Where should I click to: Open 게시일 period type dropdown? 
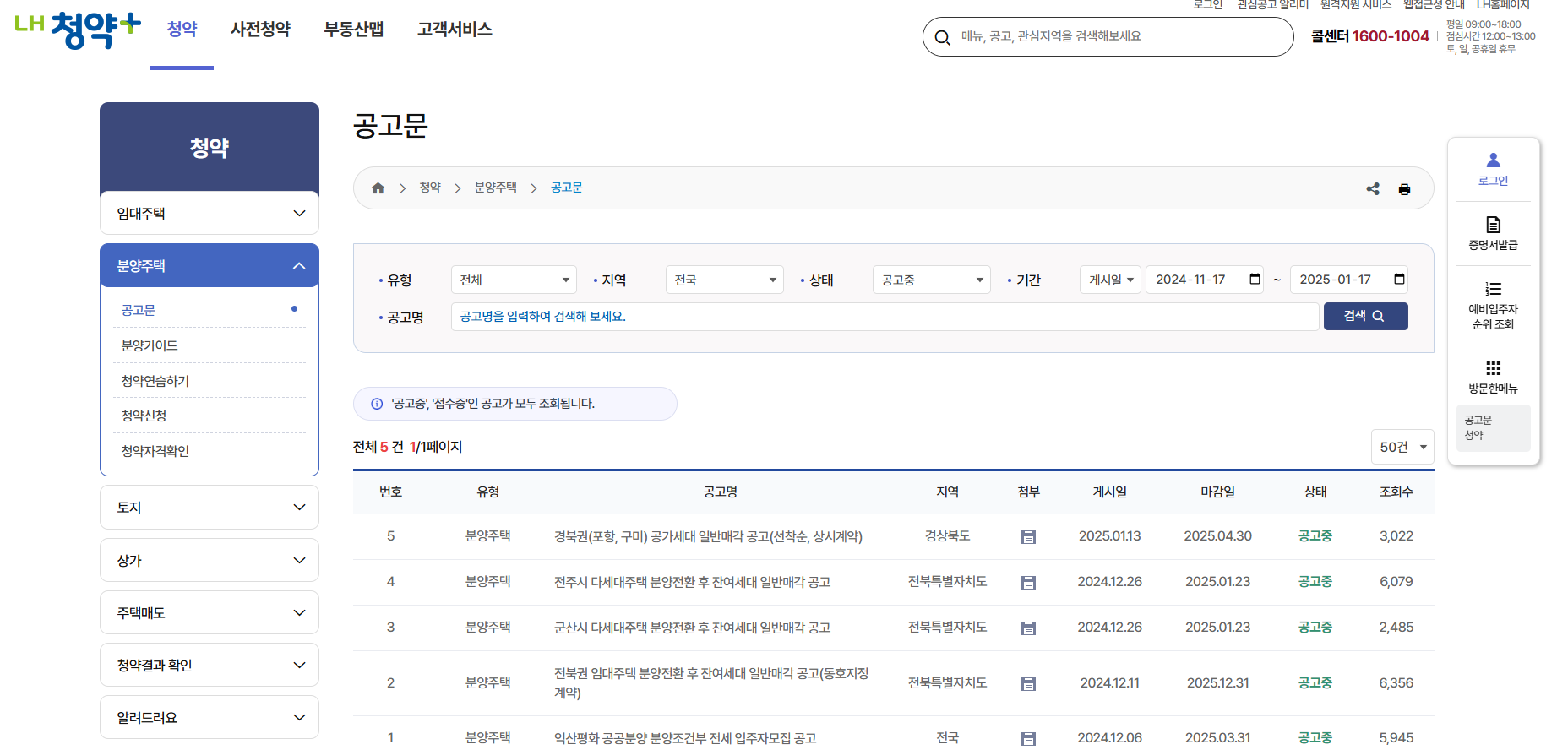[x=1110, y=280]
